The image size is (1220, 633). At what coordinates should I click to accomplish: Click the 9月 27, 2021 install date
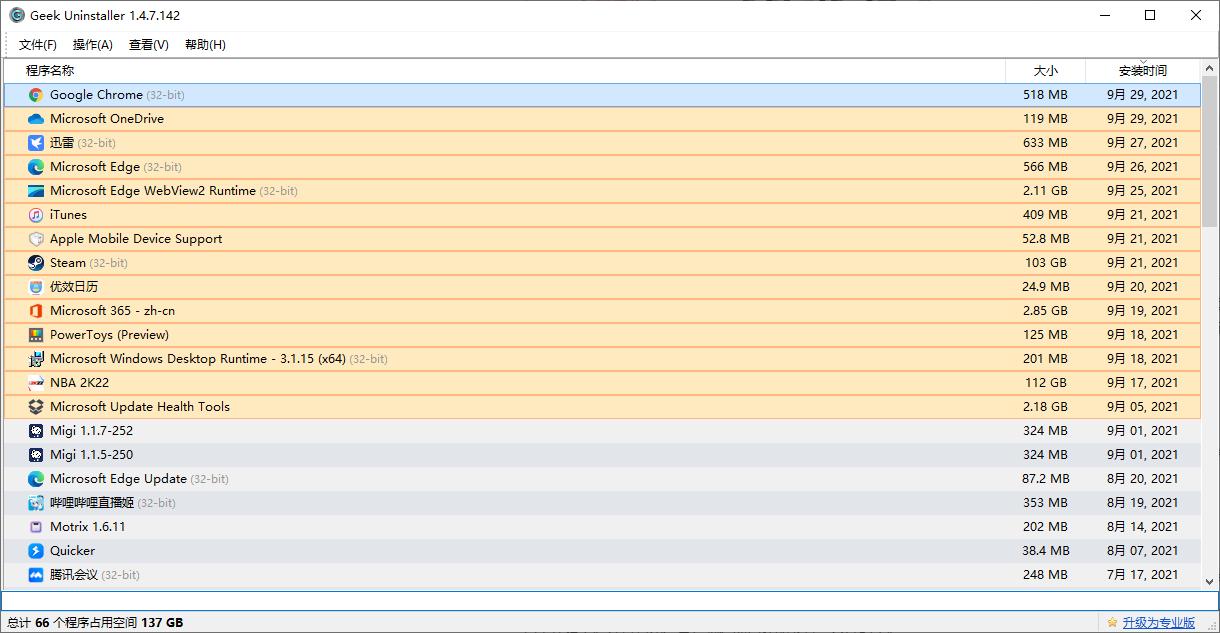point(1142,143)
